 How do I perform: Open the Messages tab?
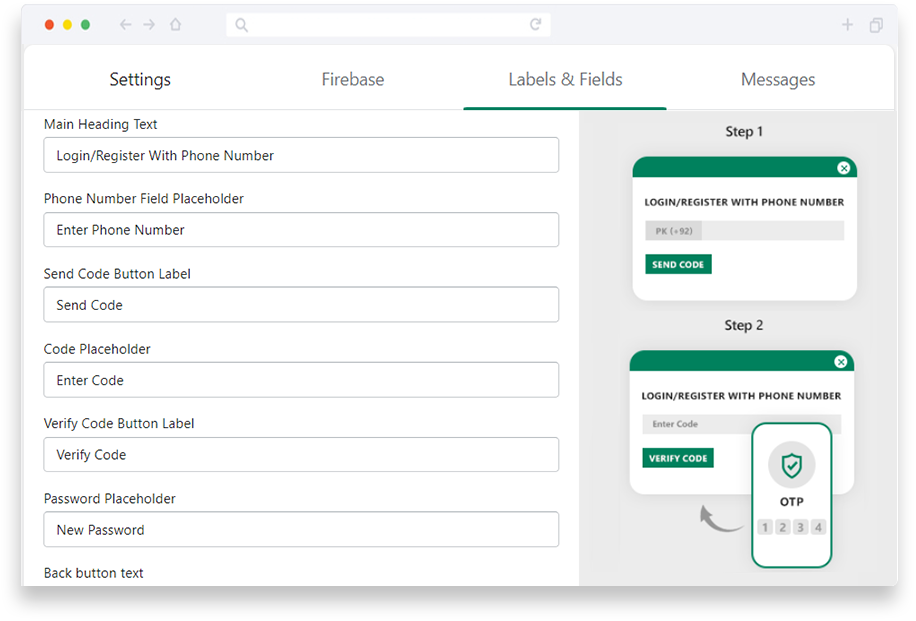point(778,79)
